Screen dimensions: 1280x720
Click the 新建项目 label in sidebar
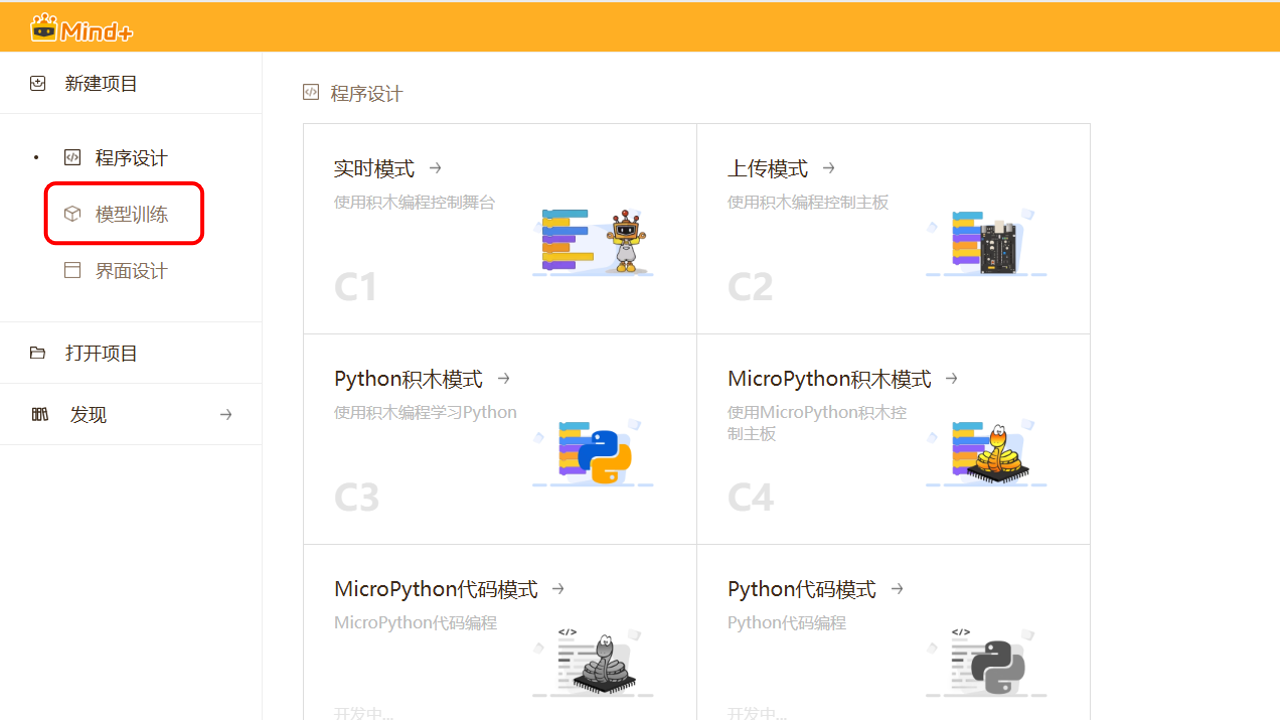click(101, 84)
